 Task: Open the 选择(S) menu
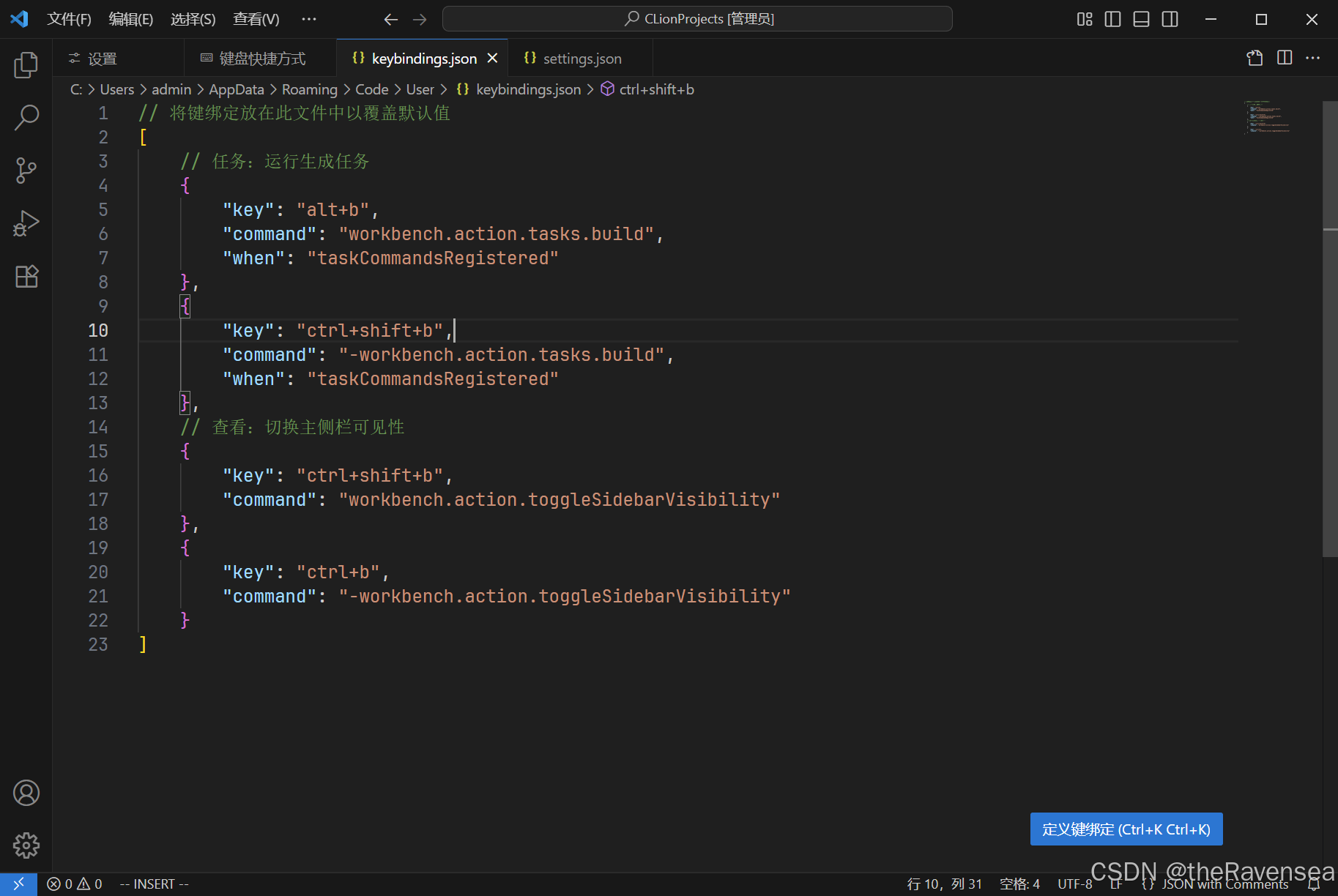pos(193,19)
